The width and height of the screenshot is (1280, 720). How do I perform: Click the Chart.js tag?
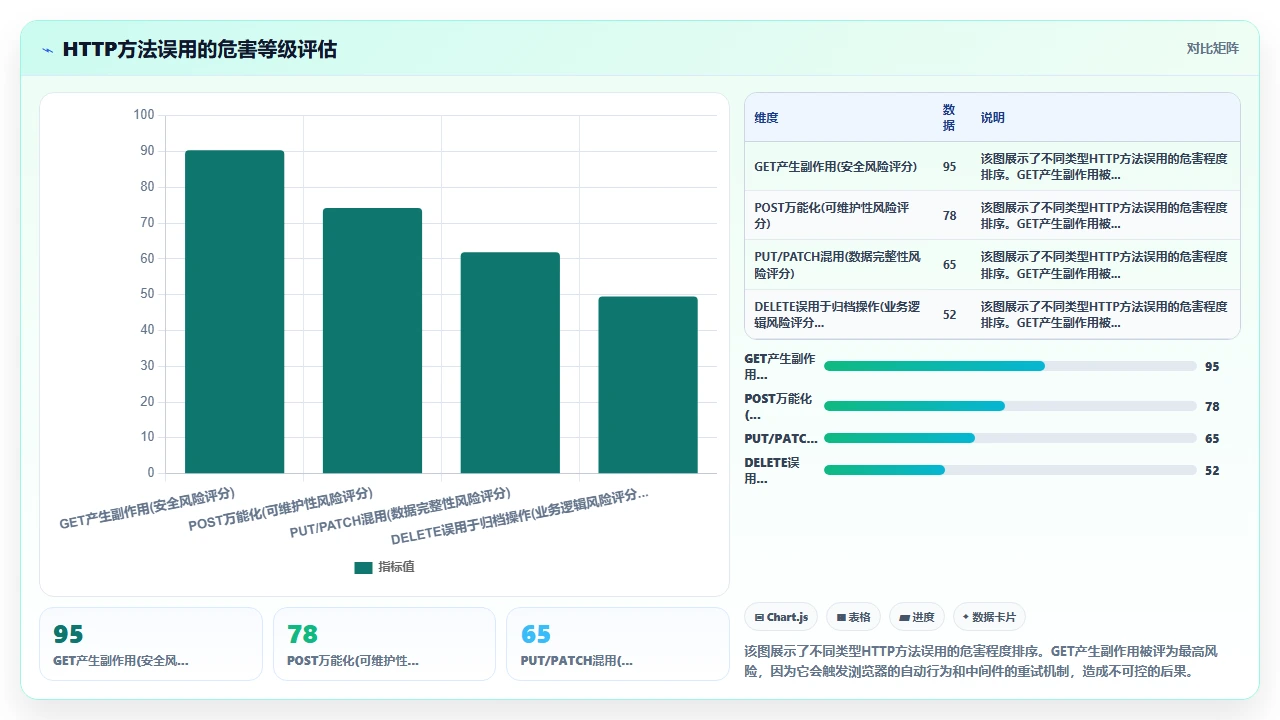click(x=782, y=617)
